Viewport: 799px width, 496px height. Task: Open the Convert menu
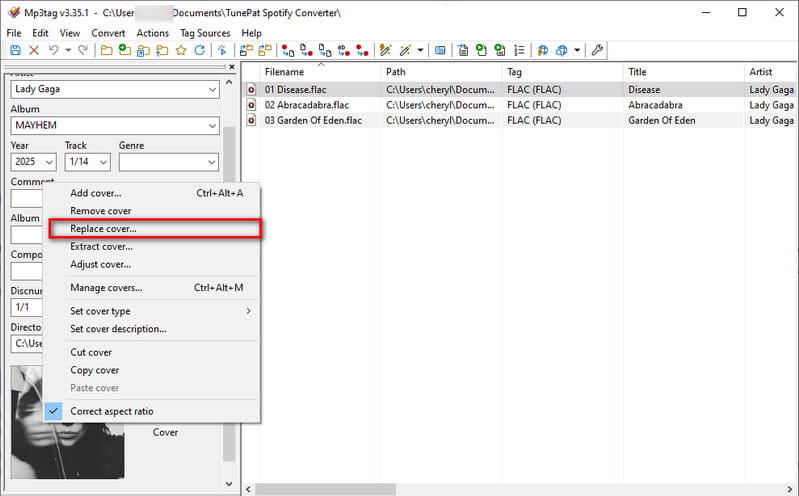108,33
